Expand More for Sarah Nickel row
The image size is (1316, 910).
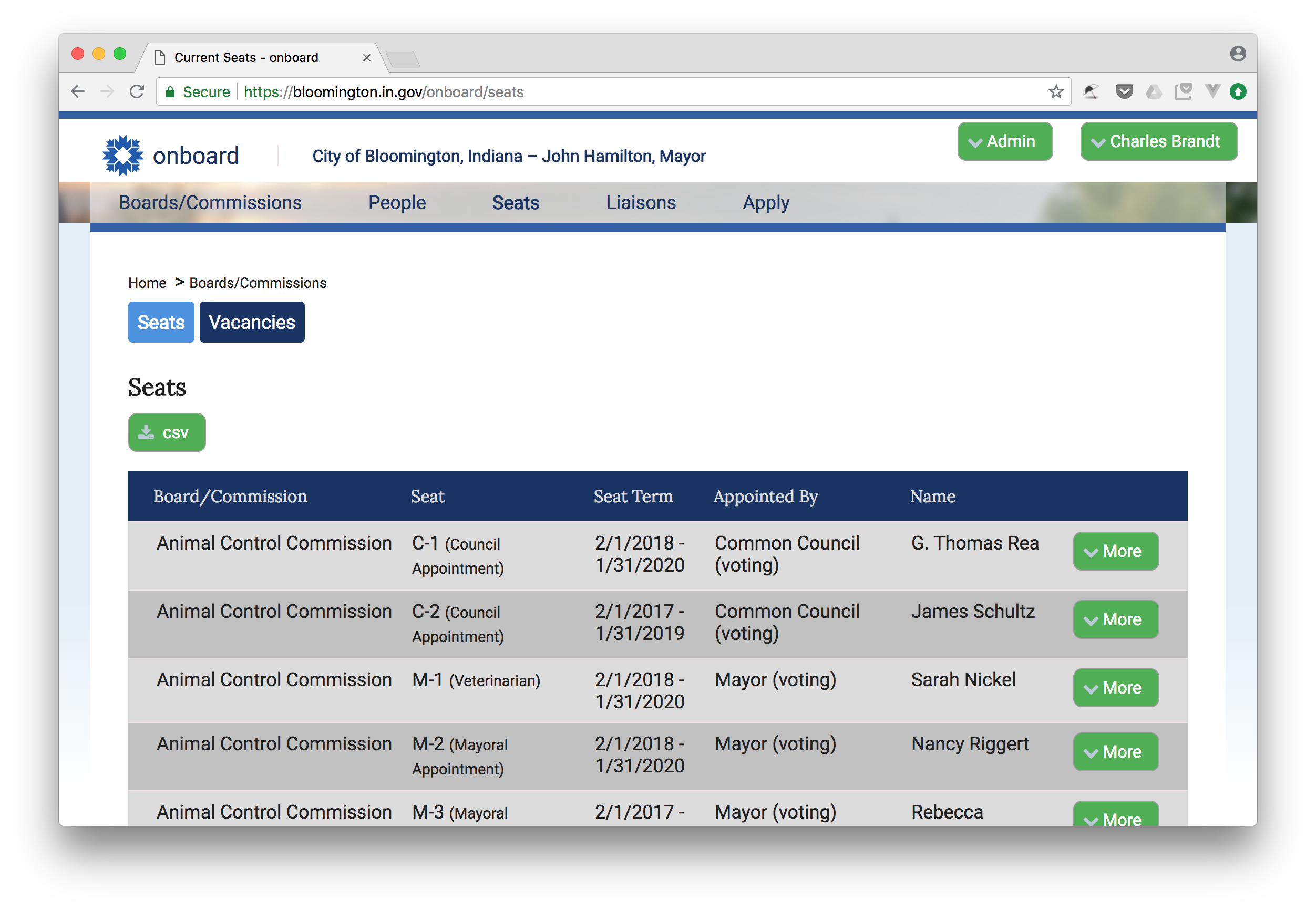click(x=1115, y=688)
